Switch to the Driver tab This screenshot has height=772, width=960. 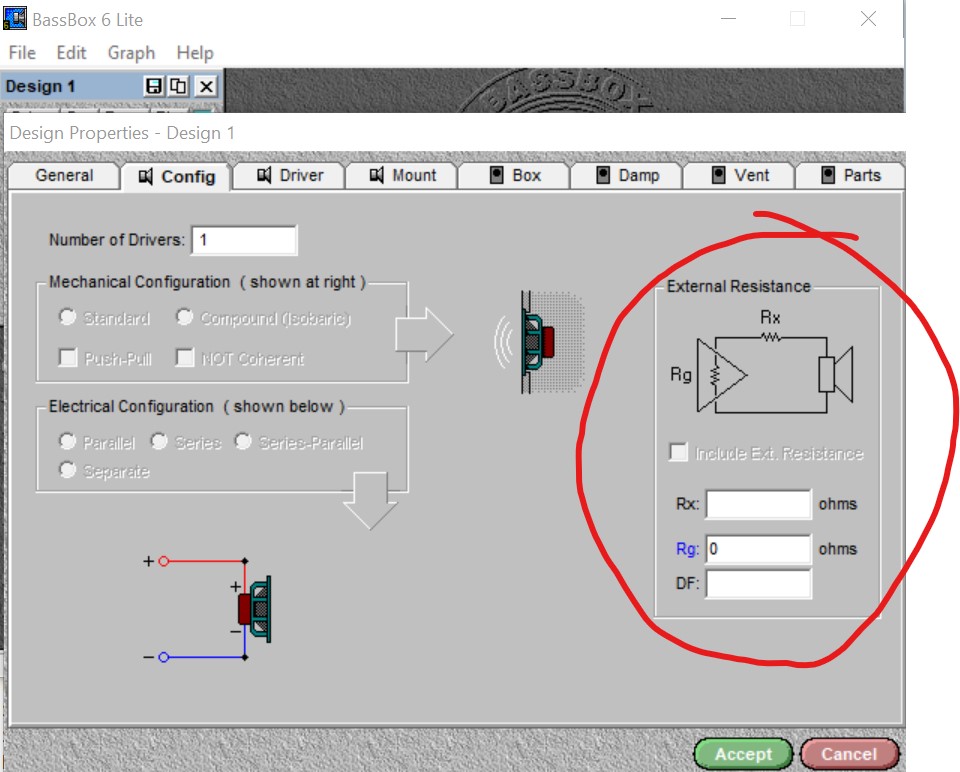290,176
